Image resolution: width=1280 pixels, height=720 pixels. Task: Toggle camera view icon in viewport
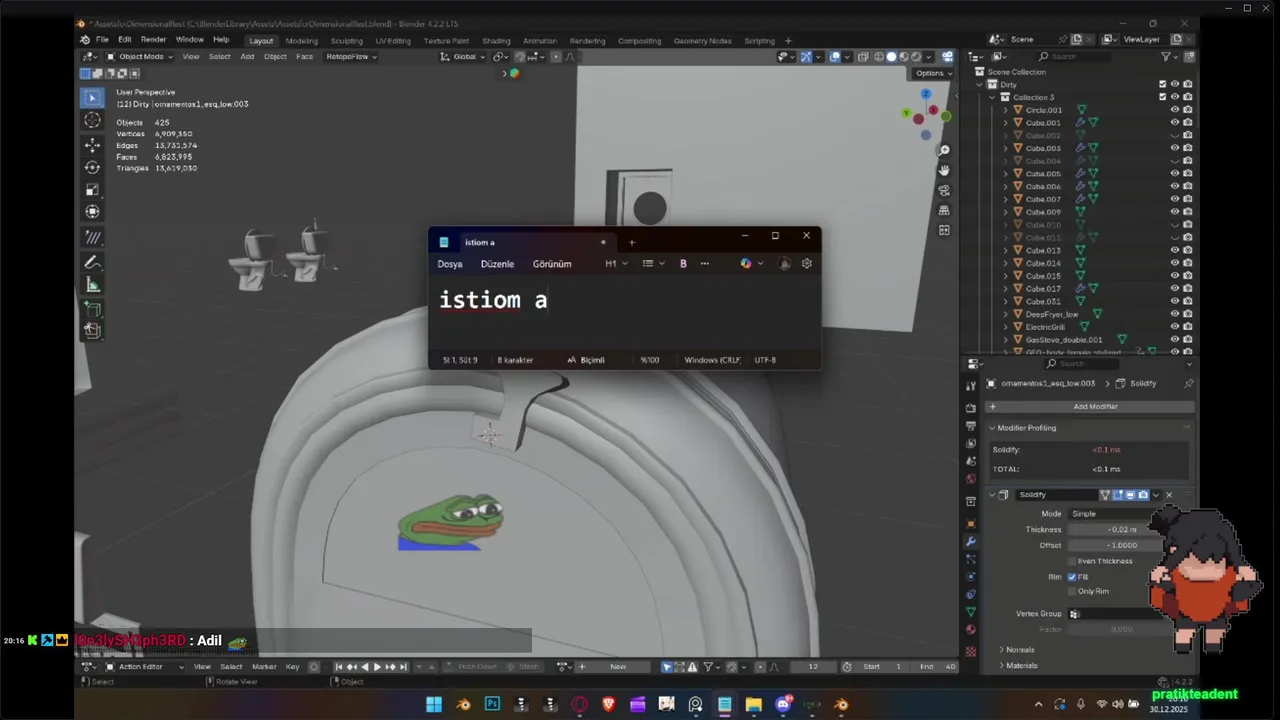coord(944,190)
